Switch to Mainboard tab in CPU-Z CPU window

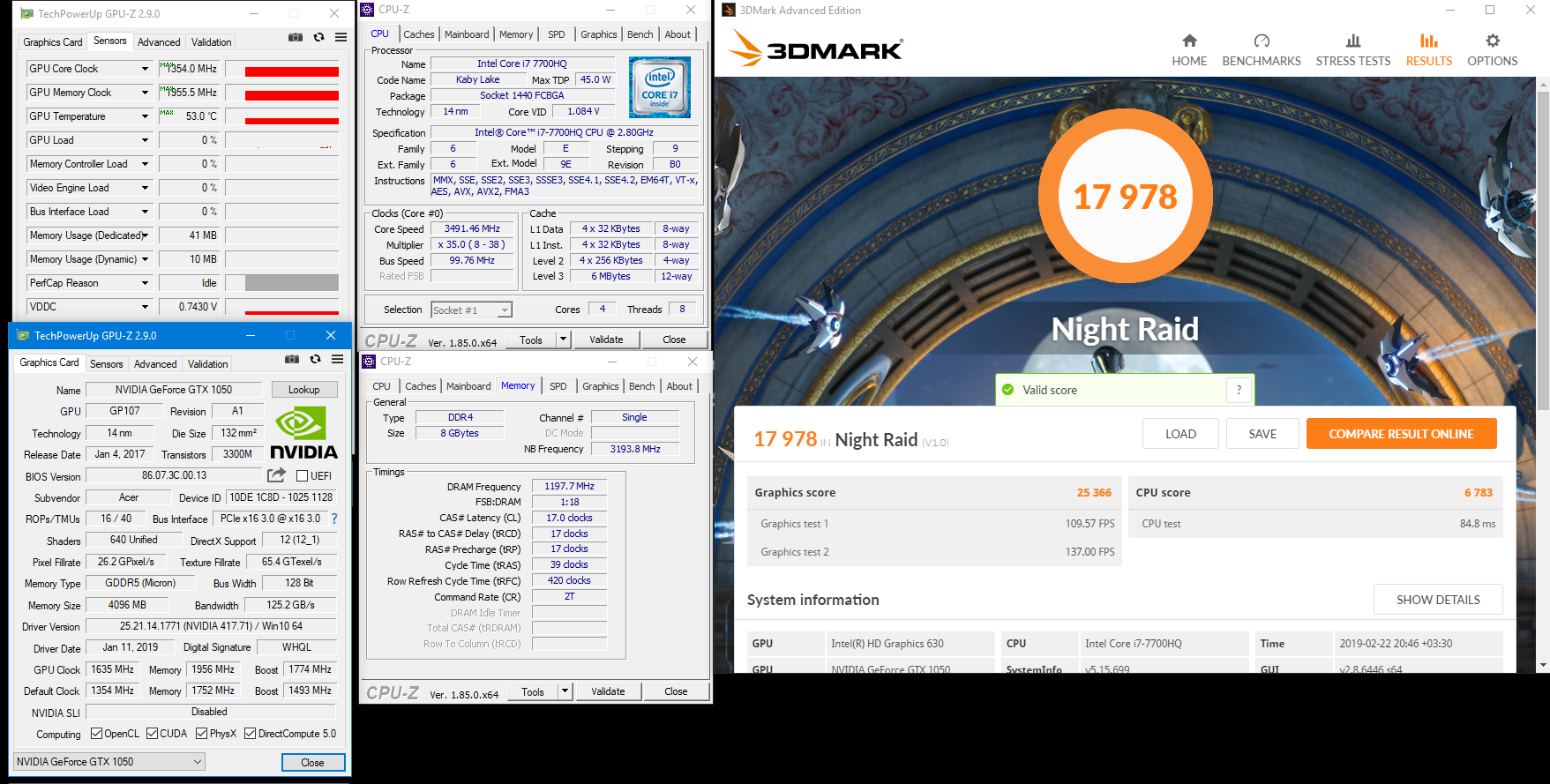(467, 34)
